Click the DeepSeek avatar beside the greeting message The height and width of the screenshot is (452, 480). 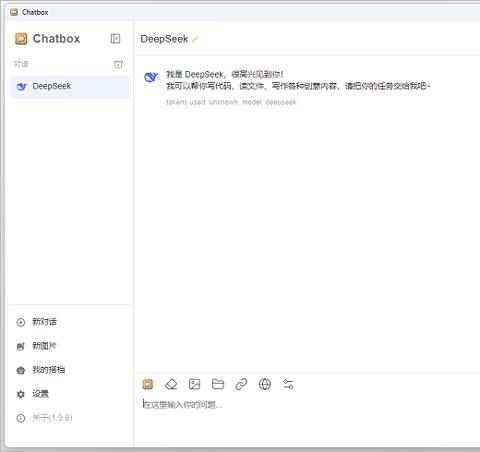pyautogui.click(x=151, y=77)
